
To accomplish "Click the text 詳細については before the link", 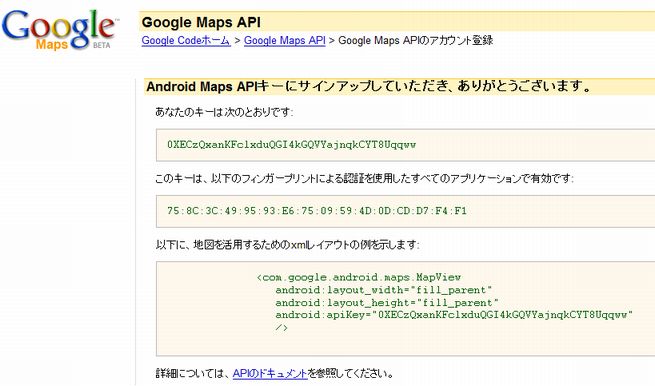I will pos(193,373).
